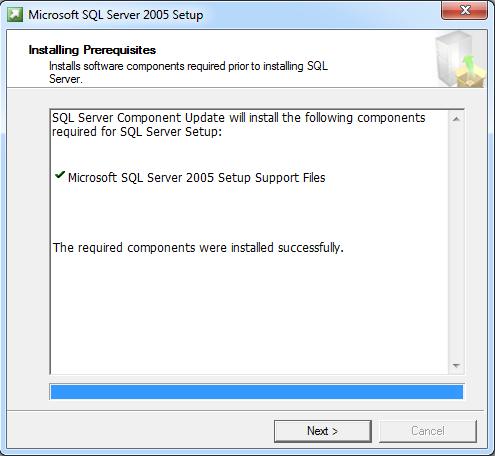Click the SQL Server Setup title bar icon
Image resolution: width=495 pixels, height=456 pixels.
pos(15,15)
